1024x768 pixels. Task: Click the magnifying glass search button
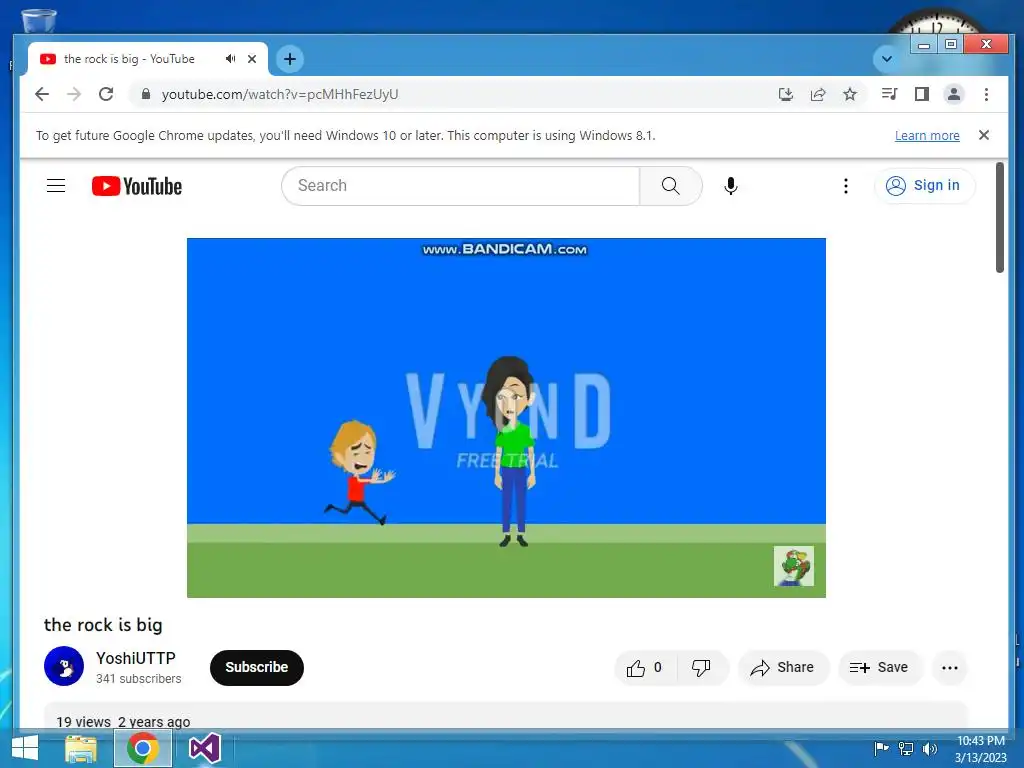point(671,186)
